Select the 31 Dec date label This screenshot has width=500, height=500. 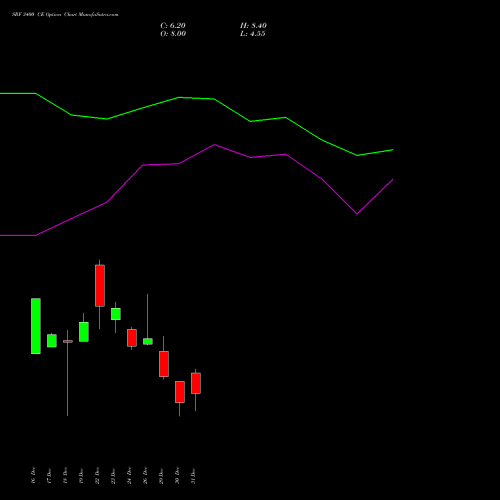193,476
